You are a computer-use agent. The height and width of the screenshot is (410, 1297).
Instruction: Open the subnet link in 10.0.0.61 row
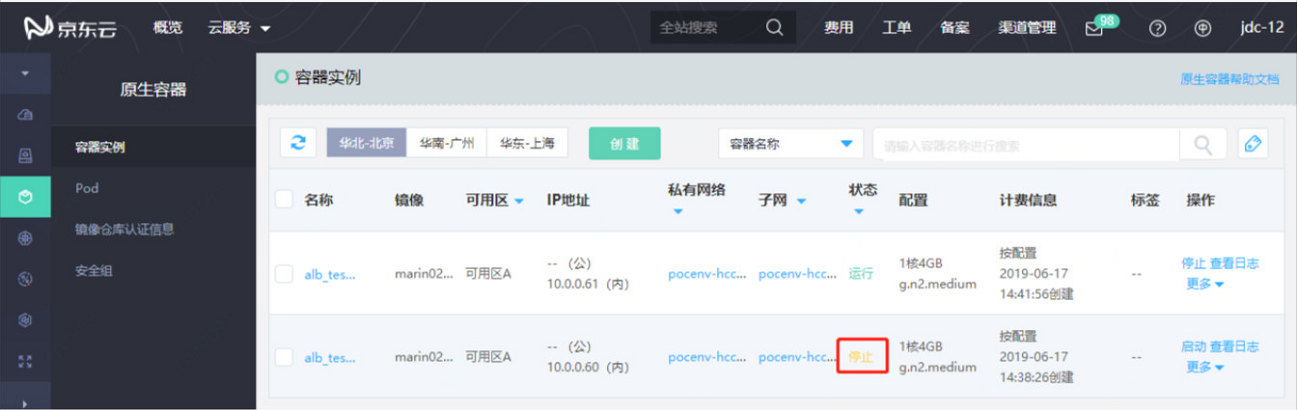[798, 274]
